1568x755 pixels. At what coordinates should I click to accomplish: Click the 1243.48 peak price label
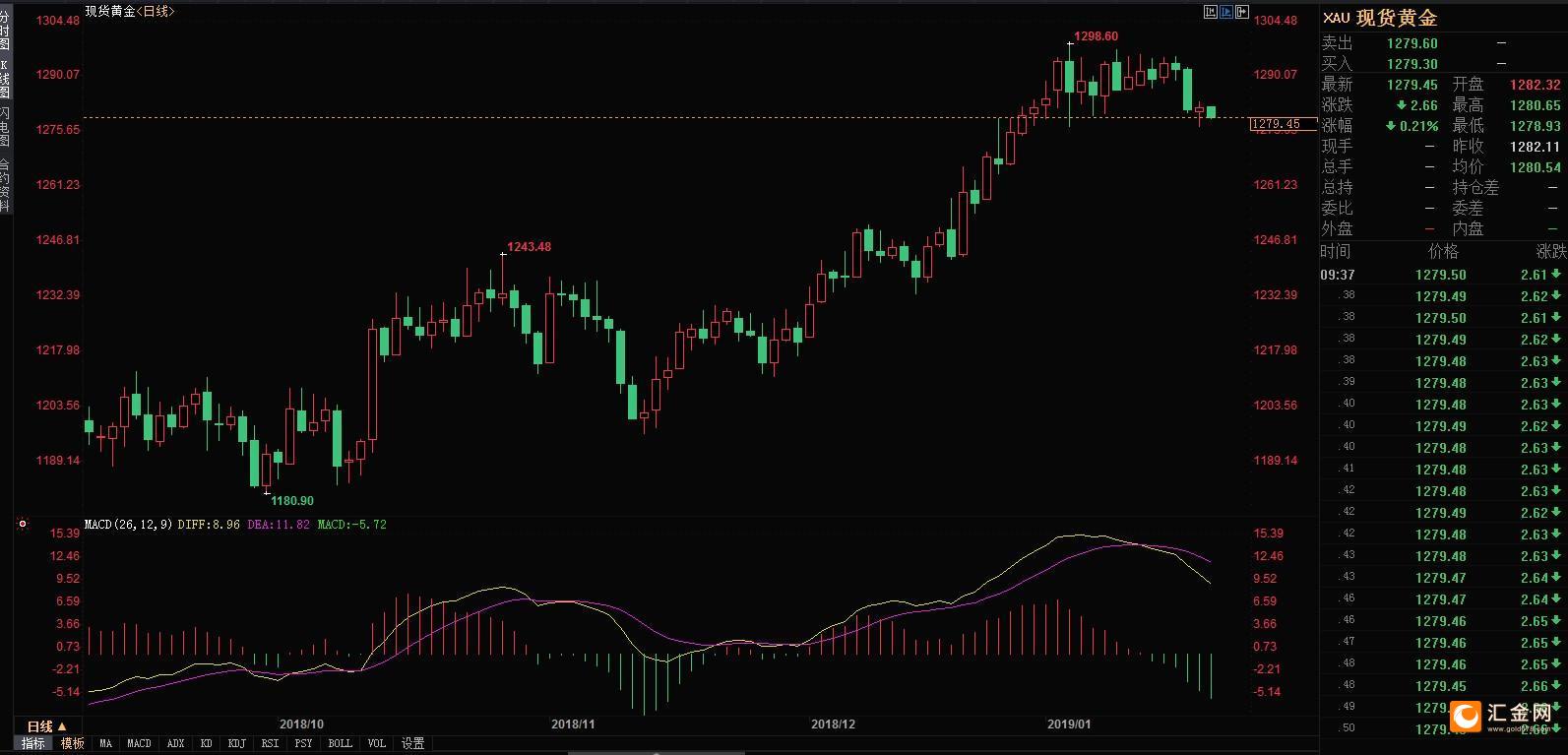[529, 247]
